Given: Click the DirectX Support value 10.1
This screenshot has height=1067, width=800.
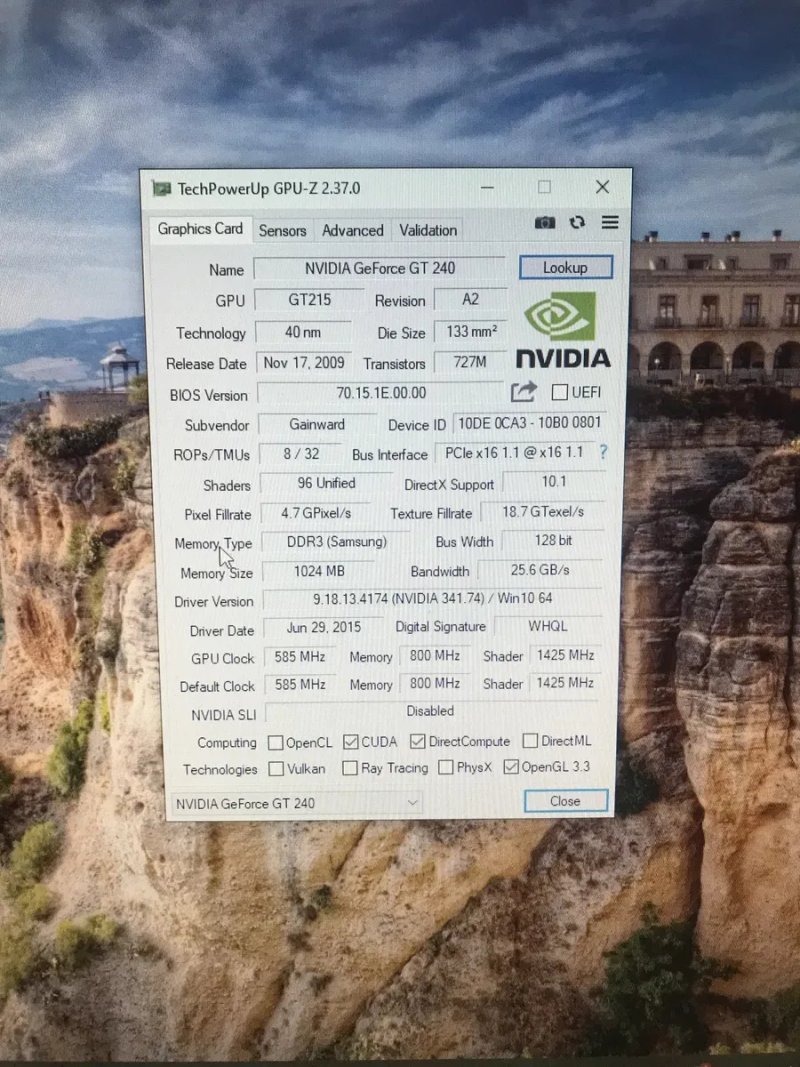Looking at the screenshot, I should (554, 482).
